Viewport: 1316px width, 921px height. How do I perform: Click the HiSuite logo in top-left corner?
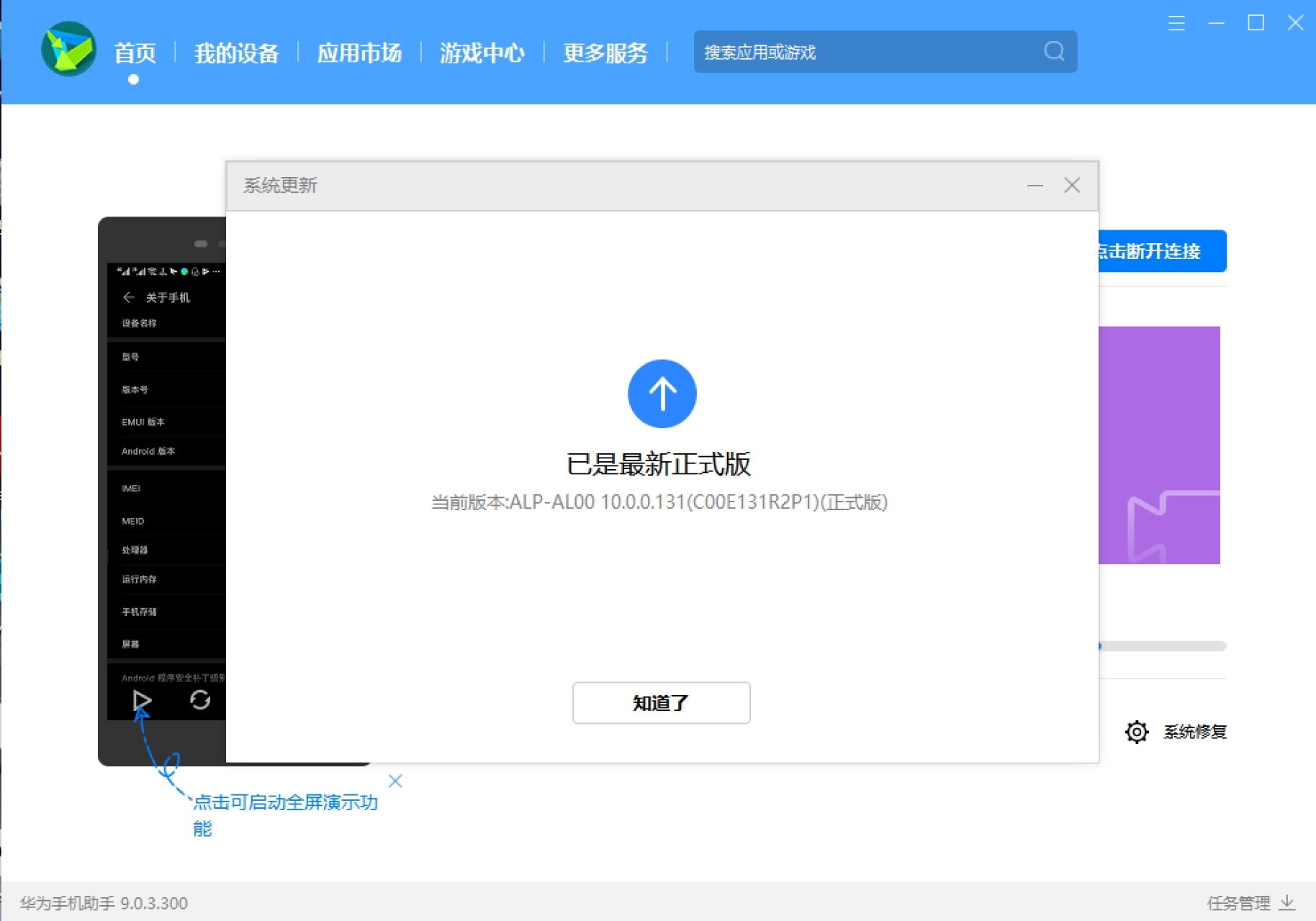click(x=67, y=49)
